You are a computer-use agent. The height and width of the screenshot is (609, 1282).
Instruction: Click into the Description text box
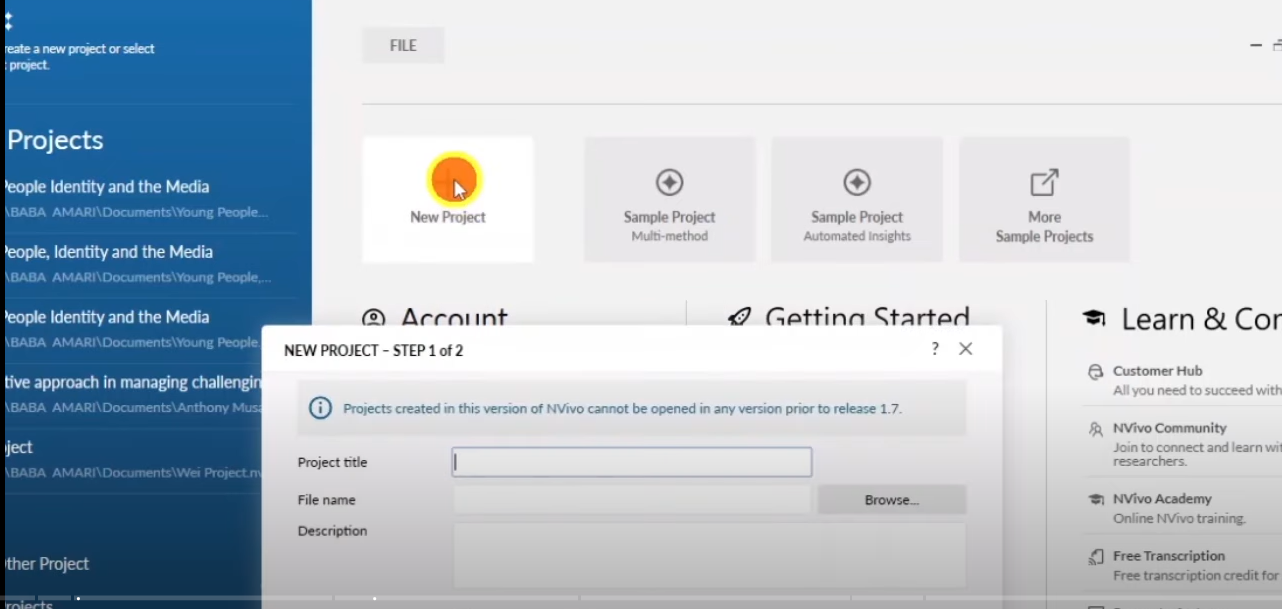coord(708,555)
